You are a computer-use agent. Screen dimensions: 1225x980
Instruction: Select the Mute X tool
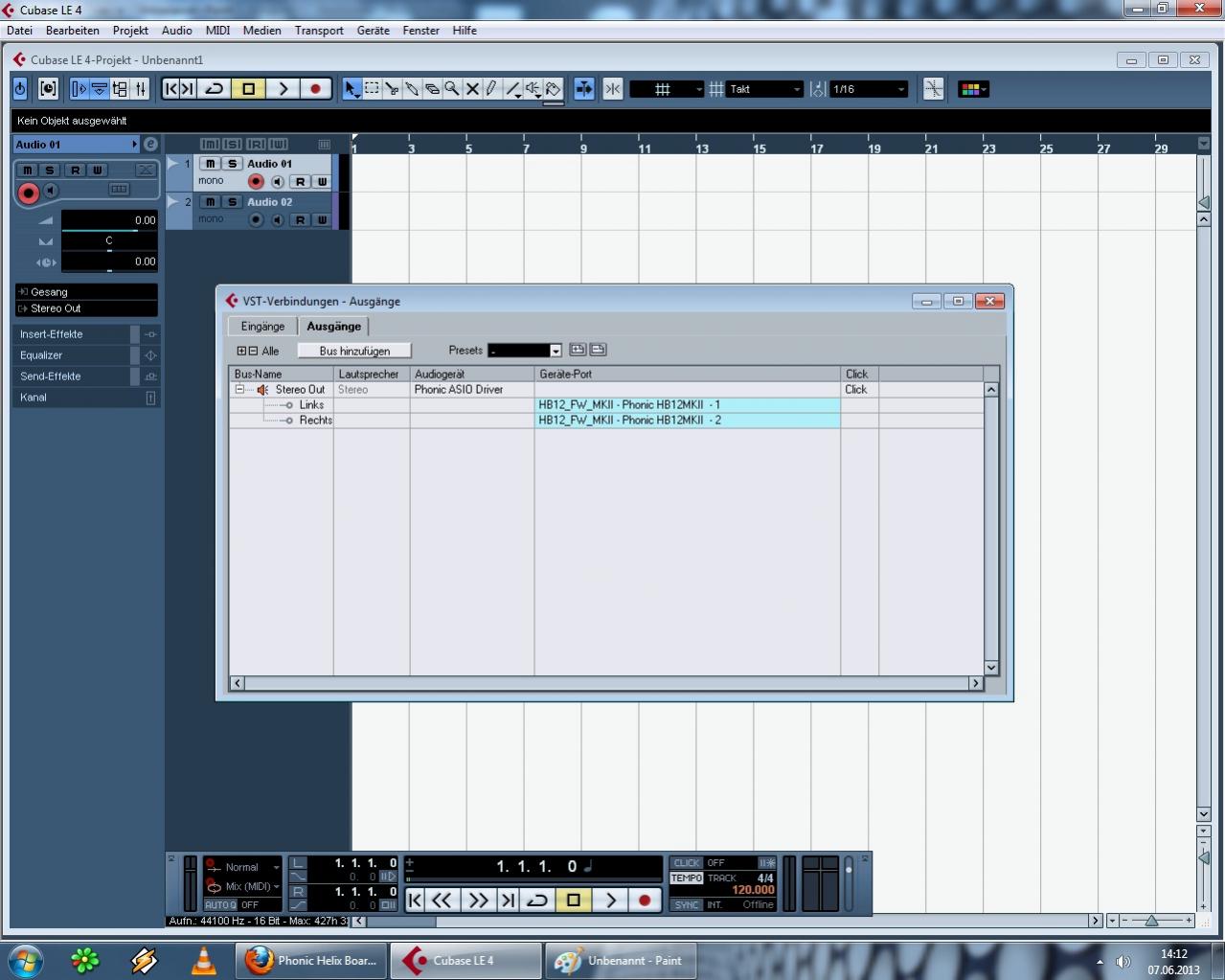(x=472, y=89)
